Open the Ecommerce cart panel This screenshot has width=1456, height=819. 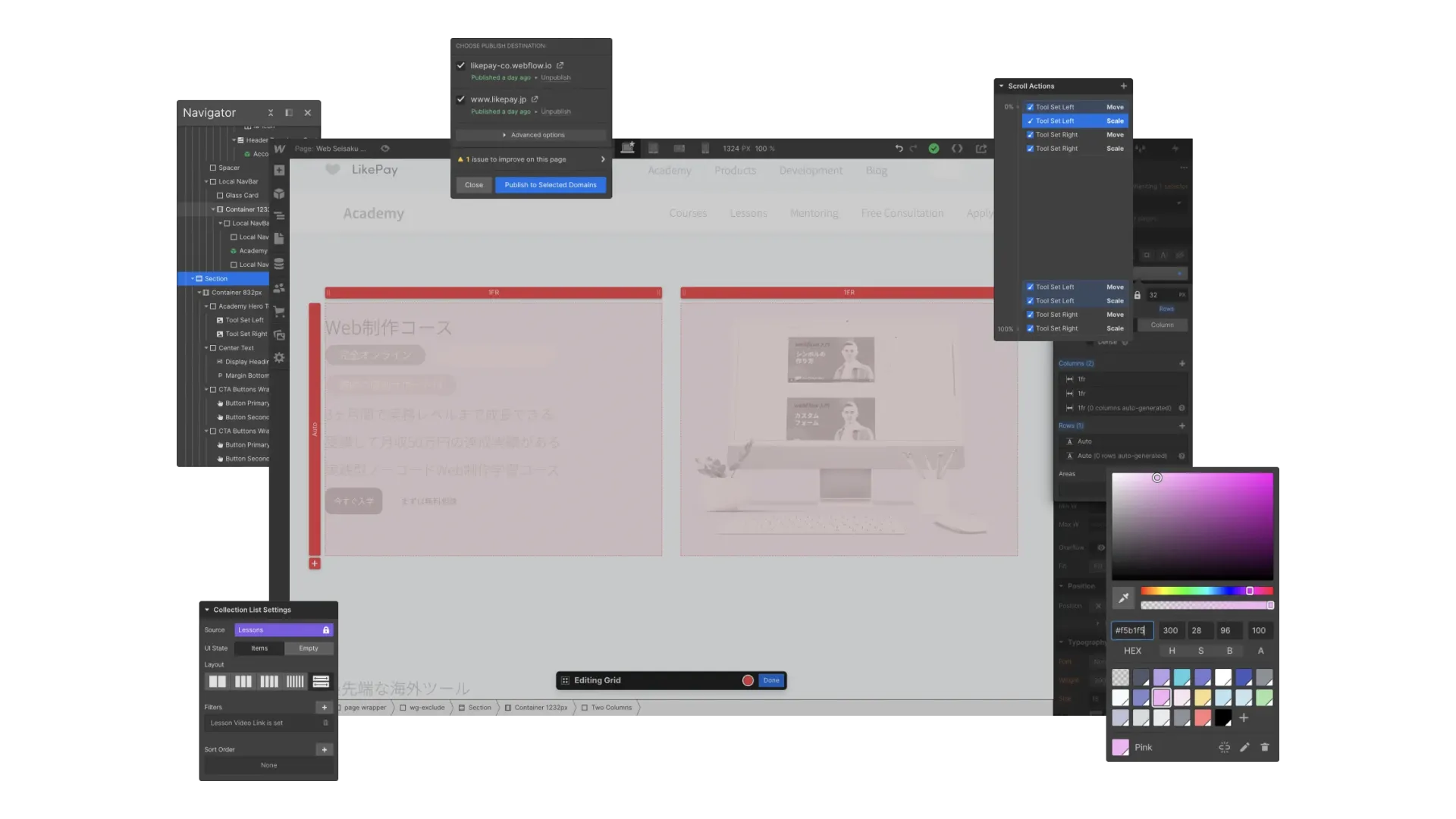click(279, 311)
